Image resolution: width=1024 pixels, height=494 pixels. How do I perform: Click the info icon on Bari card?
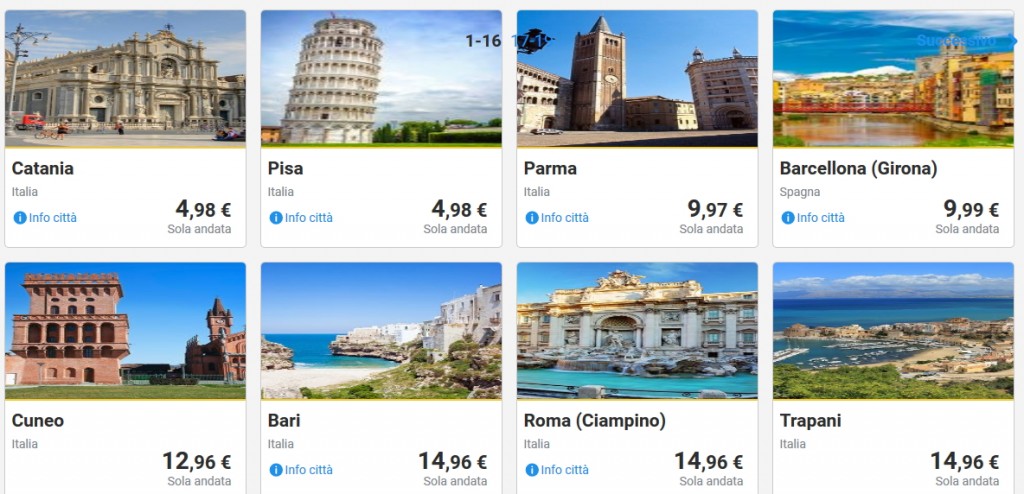[276, 470]
